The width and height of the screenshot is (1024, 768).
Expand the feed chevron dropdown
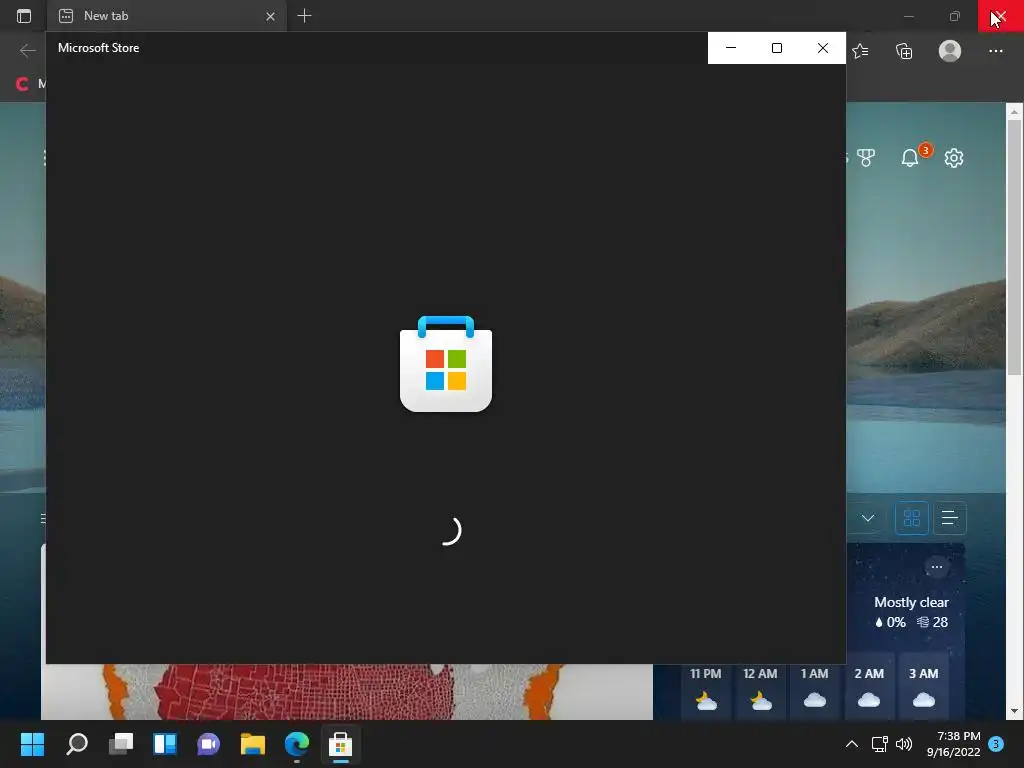[x=868, y=518]
